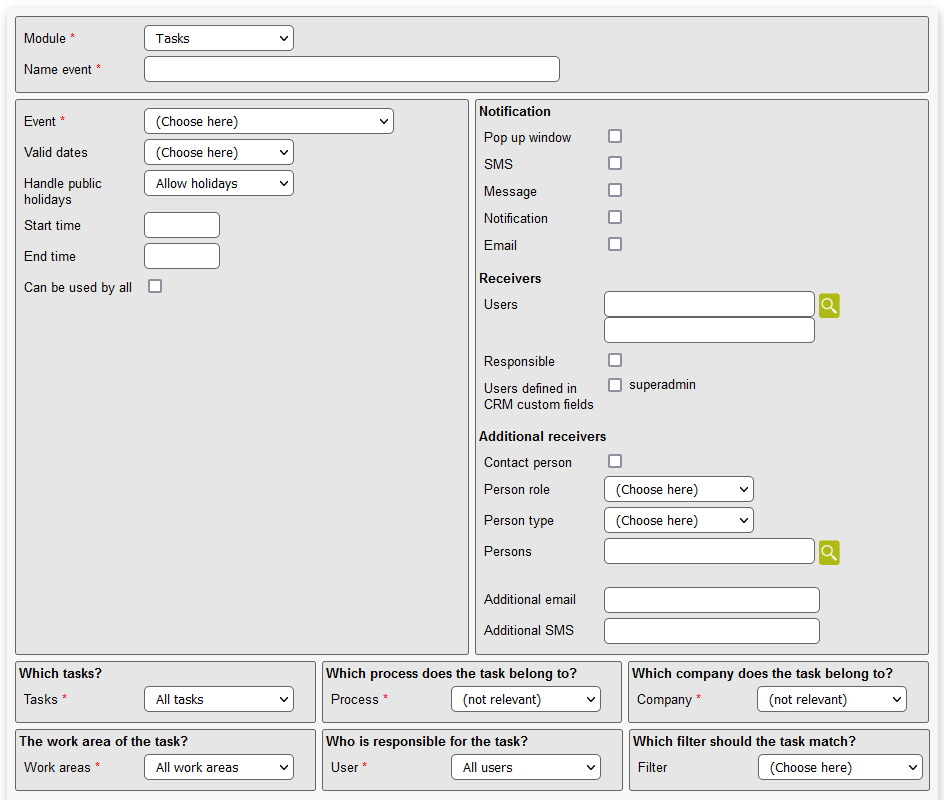Image resolution: width=944 pixels, height=800 pixels.
Task: Toggle the Responsible receiver checkbox
Action: point(615,360)
